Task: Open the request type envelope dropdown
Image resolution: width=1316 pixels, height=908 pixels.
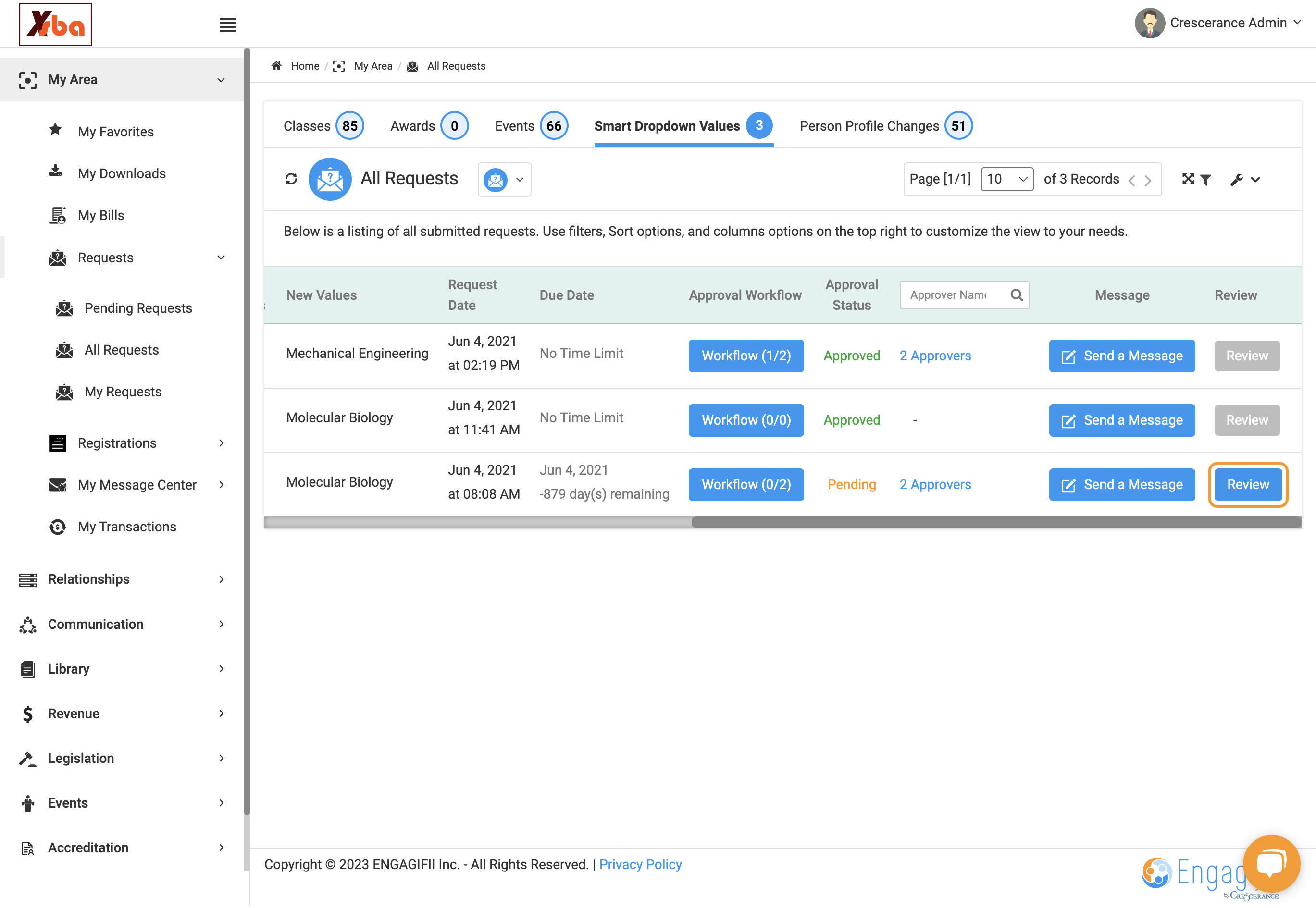Action: pyautogui.click(x=504, y=180)
